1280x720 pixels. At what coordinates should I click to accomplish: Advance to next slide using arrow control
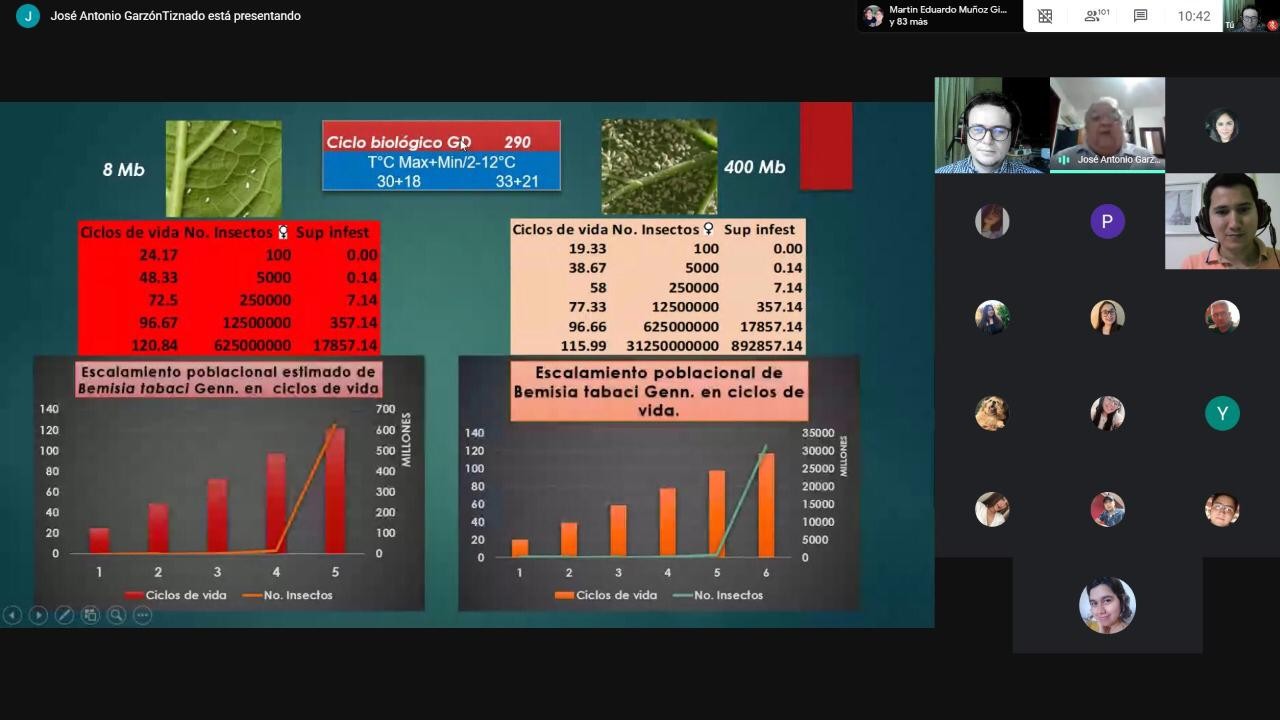pyautogui.click(x=38, y=615)
